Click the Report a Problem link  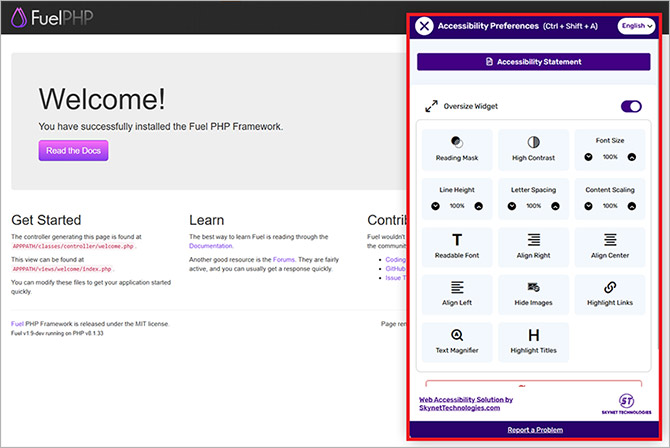[535, 430]
